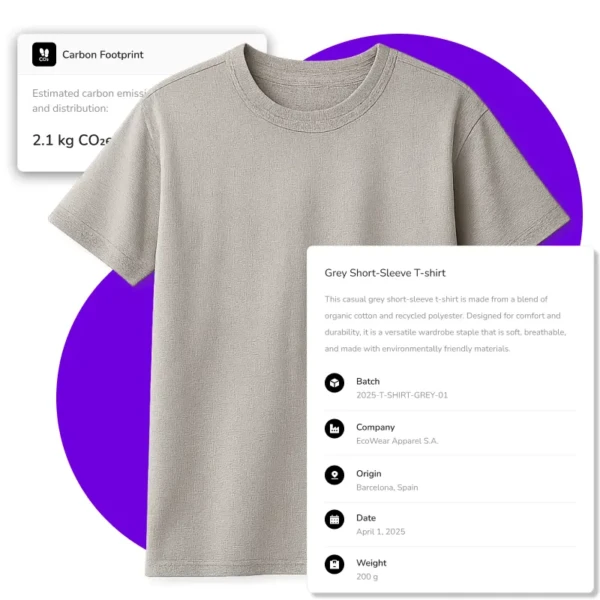The image size is (600, 600).
Task: Click the Batch cube icon
Action: [x=334, y=383]
